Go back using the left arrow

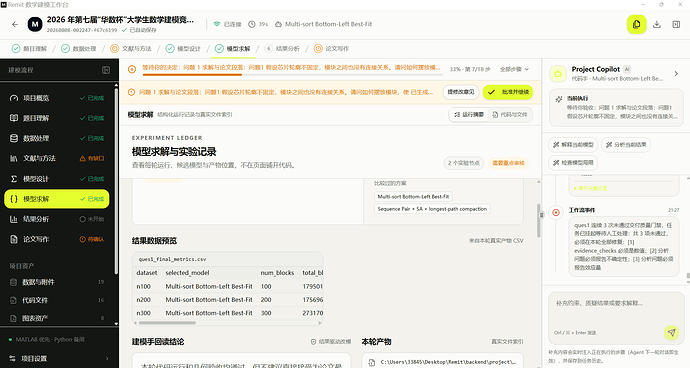coord(15,25)
